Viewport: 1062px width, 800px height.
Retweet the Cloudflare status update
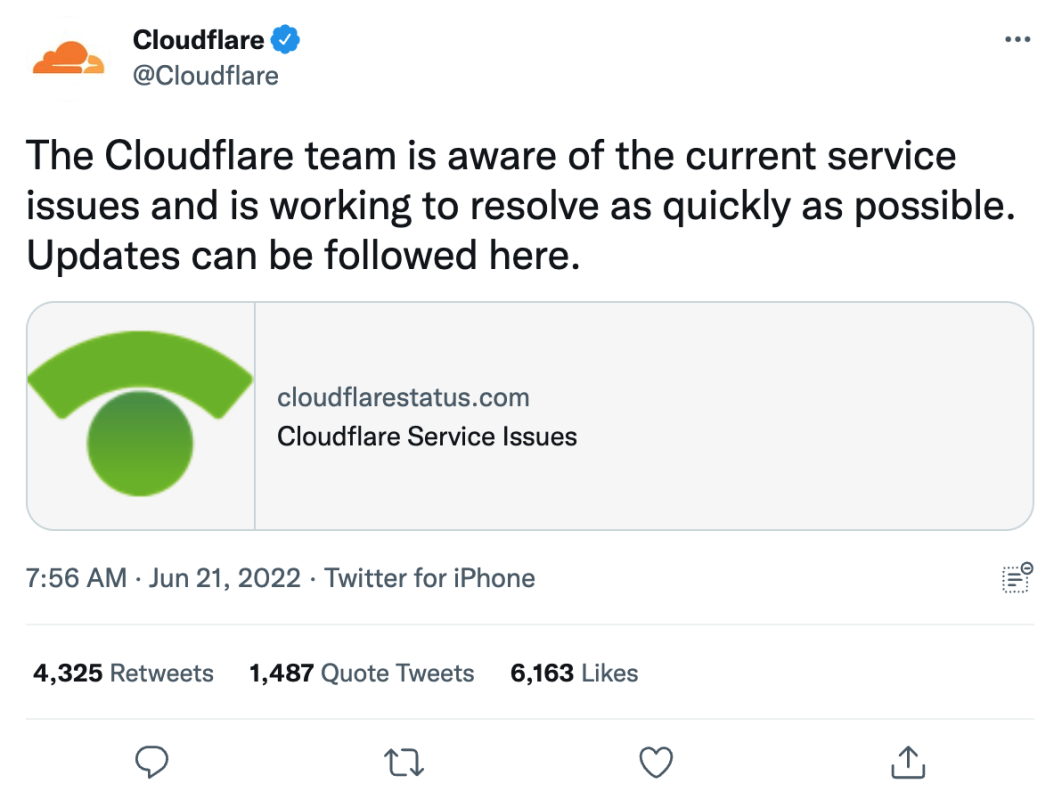(403, 761)
